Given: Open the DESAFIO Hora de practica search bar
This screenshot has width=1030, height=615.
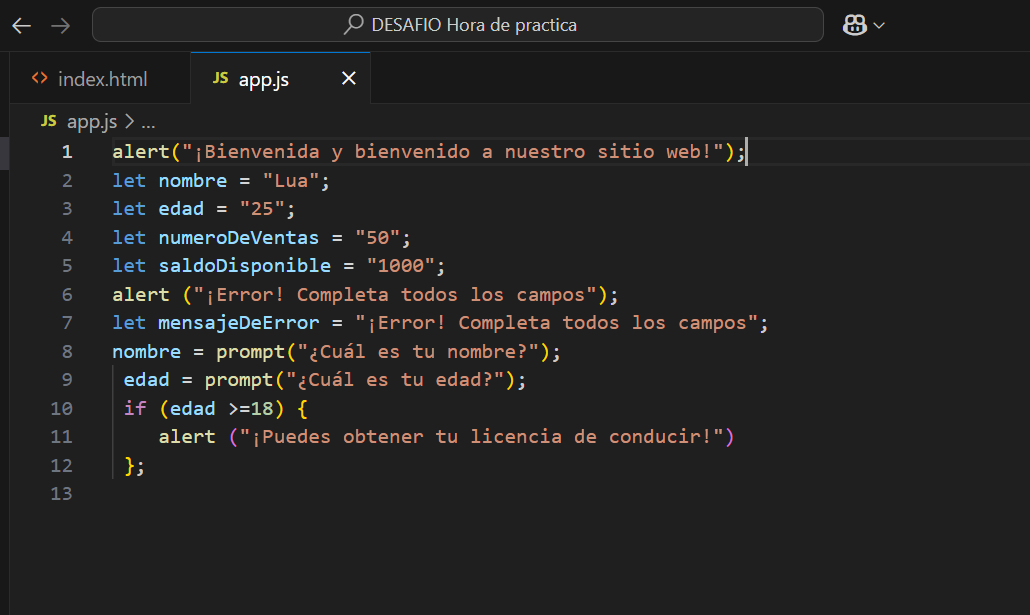Looking at the screenshot, I should pos(458,25).
